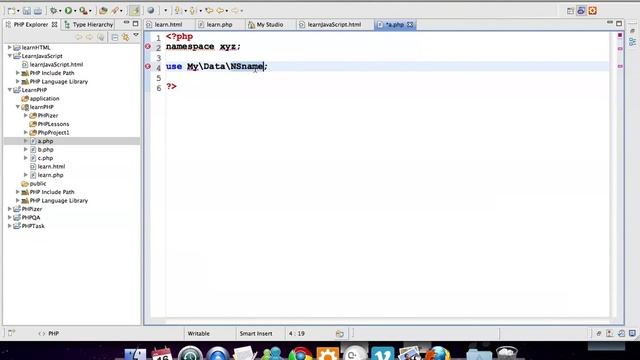Open the learn.php editor tab
Screen dimensions: 640x360
point(219,24)
